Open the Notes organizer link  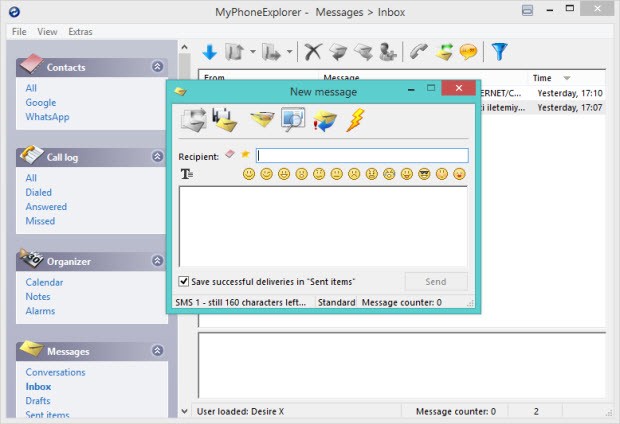(38, 296)
